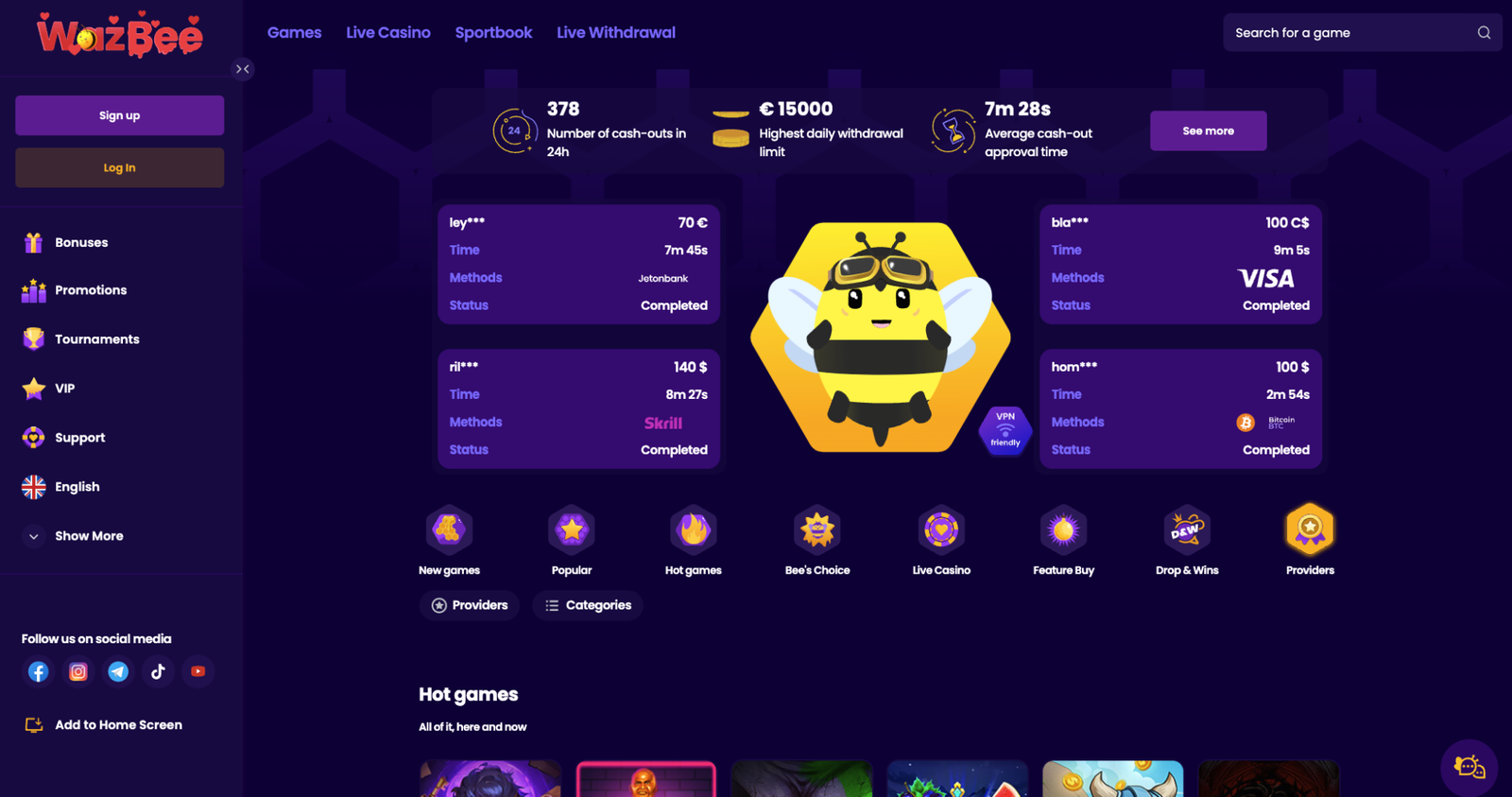Image resolution: width=1512 pixels, height=797 pixels.
Task: Select the Drop & Wins category icon
Action: point(1187,530)
